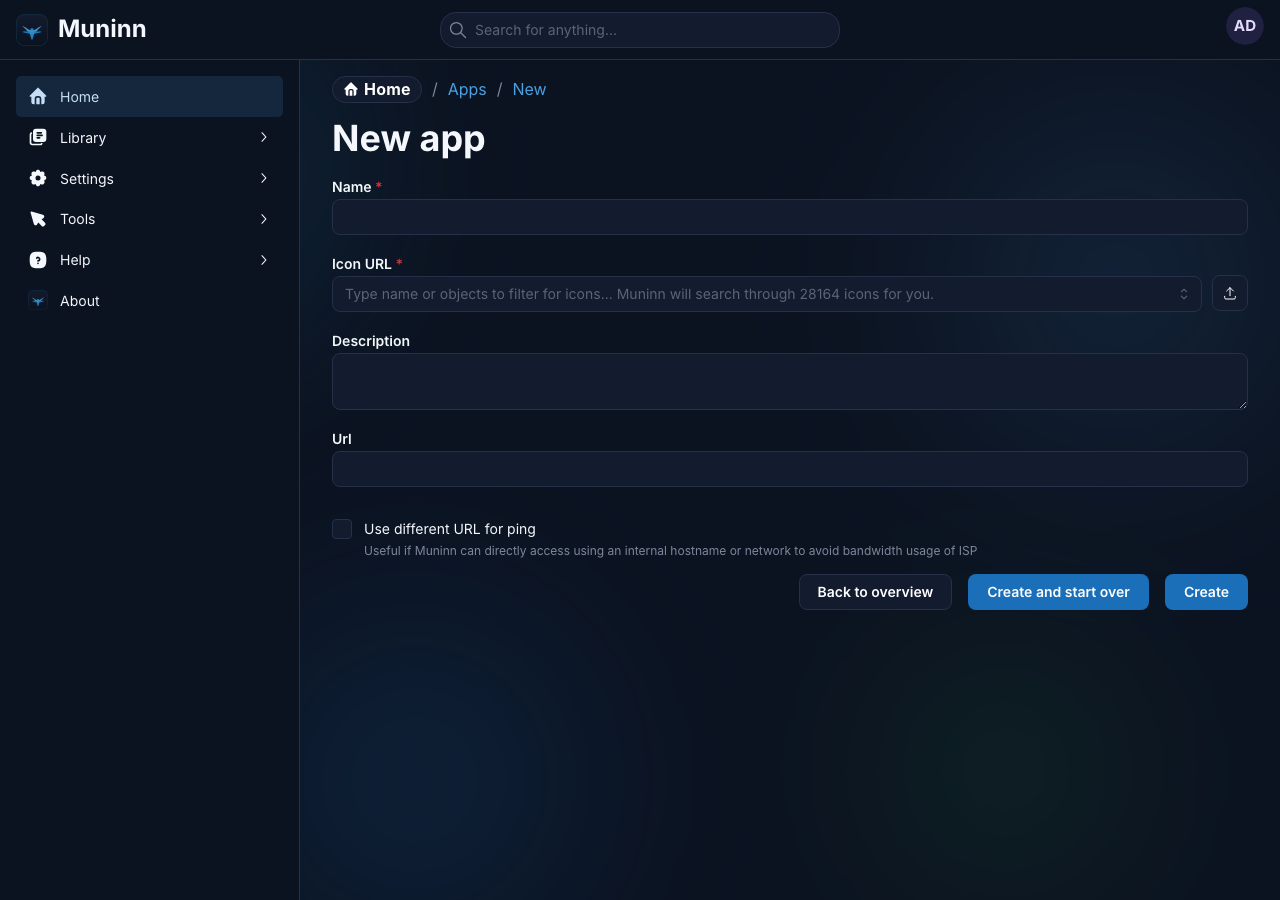Screen dimensions: 1280x900
Task: Expand the Tools sidebar chevron
Action: pyautogui.click(x=264, y=219)
